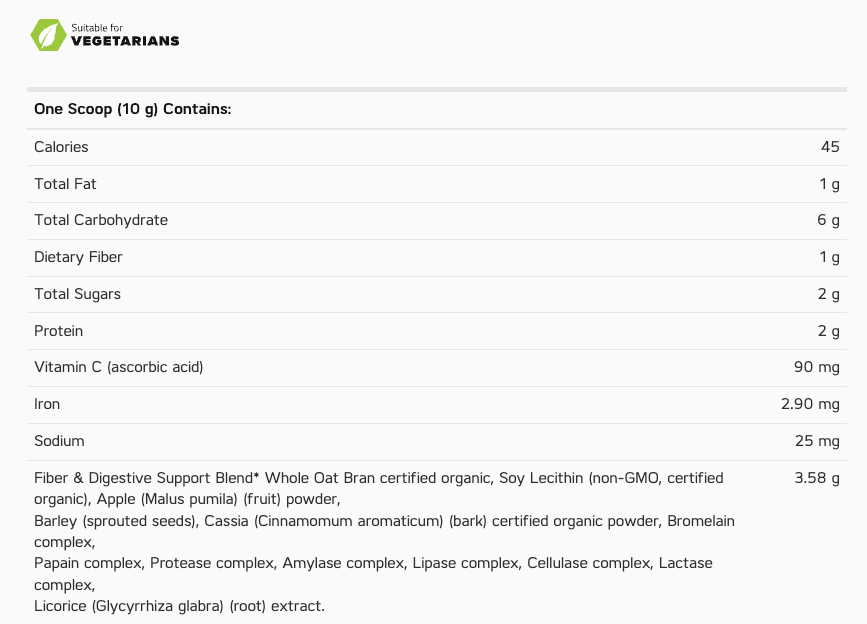Click the 90 mg Vitamin C value
The height and width of the screenshot is (624, 867).
point(816,367)
